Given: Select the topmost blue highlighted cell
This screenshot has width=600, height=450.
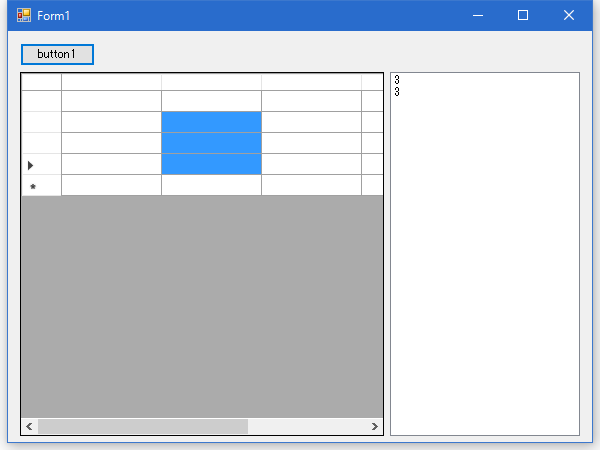Looking at the screenshot, I should pos(211,122).
